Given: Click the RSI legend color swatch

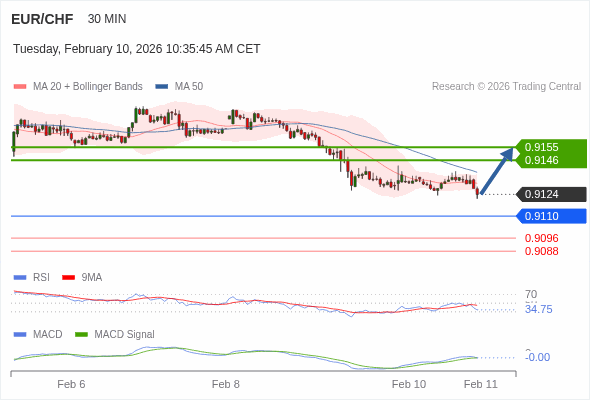Looking at the screenshot, I should pyautogui.click(x=20, y=278).
